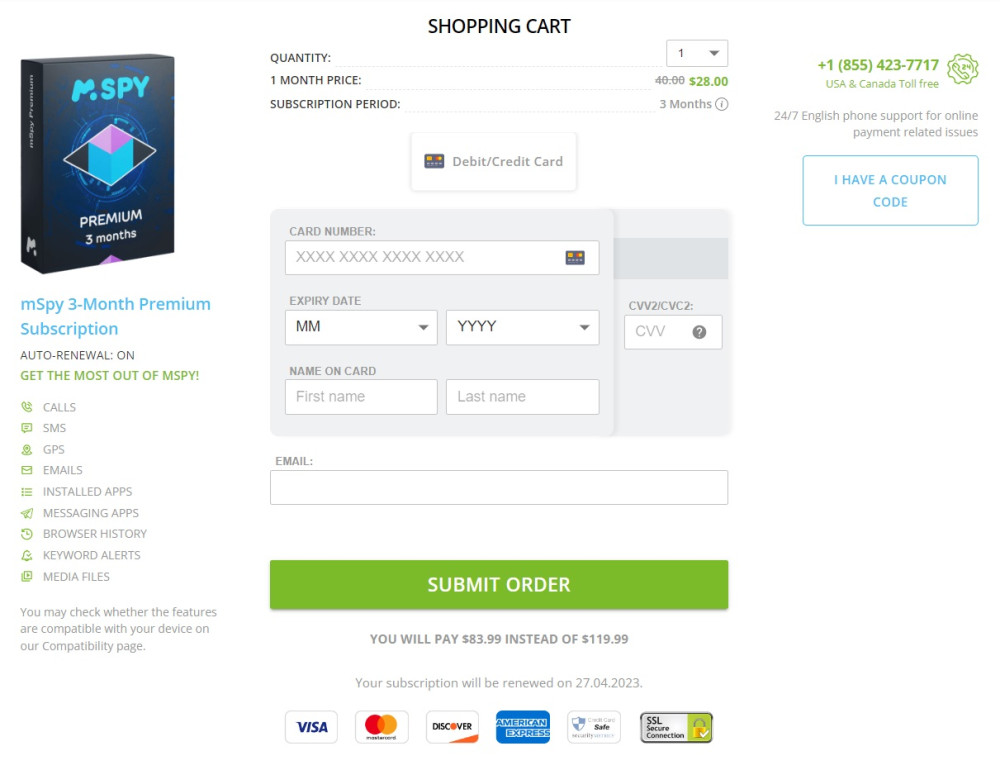1000x770 pixels.
Task: Open I HAVE A COUPON CODE
Action: coord(889,190)
